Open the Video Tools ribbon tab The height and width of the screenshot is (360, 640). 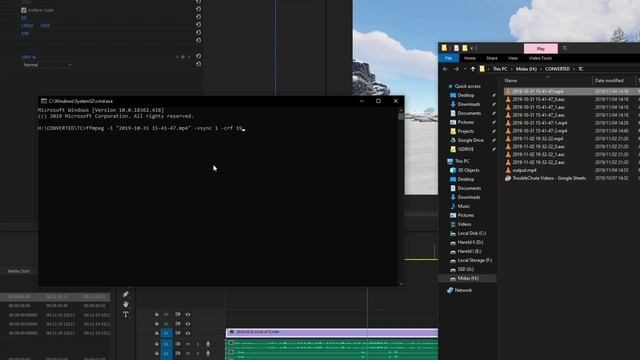[540, 58]
